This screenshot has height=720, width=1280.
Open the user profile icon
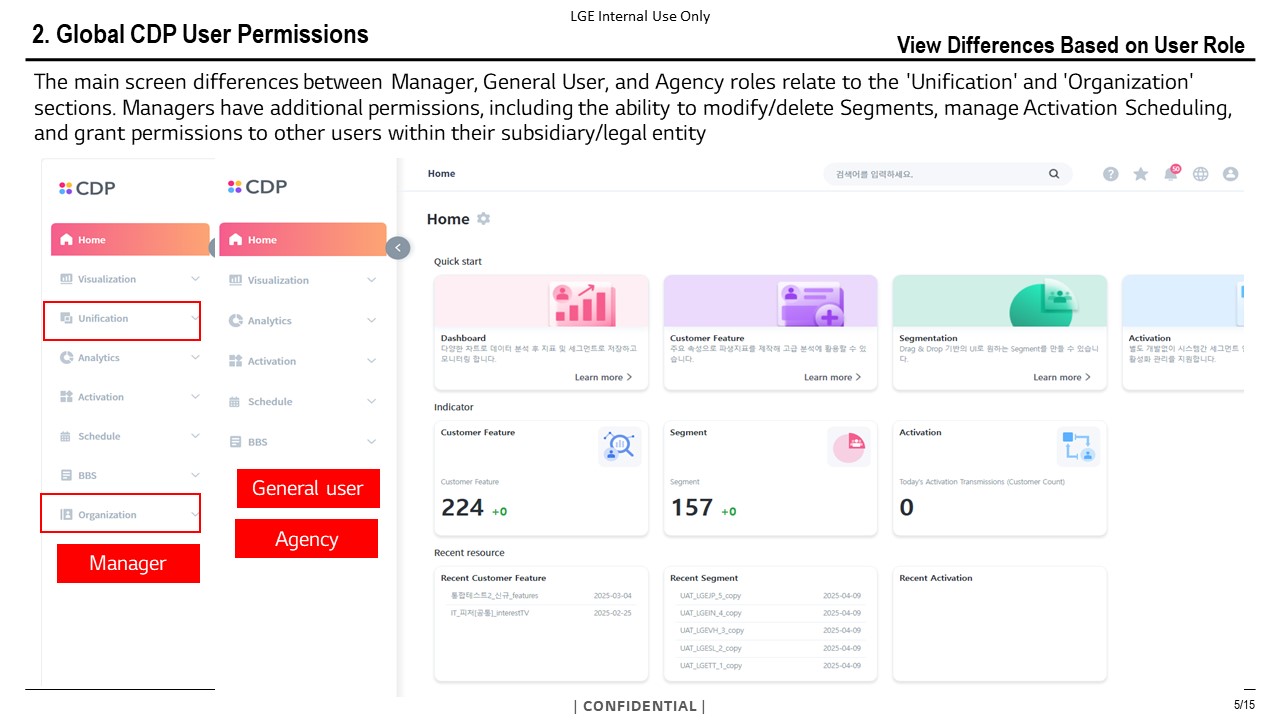1230,174
